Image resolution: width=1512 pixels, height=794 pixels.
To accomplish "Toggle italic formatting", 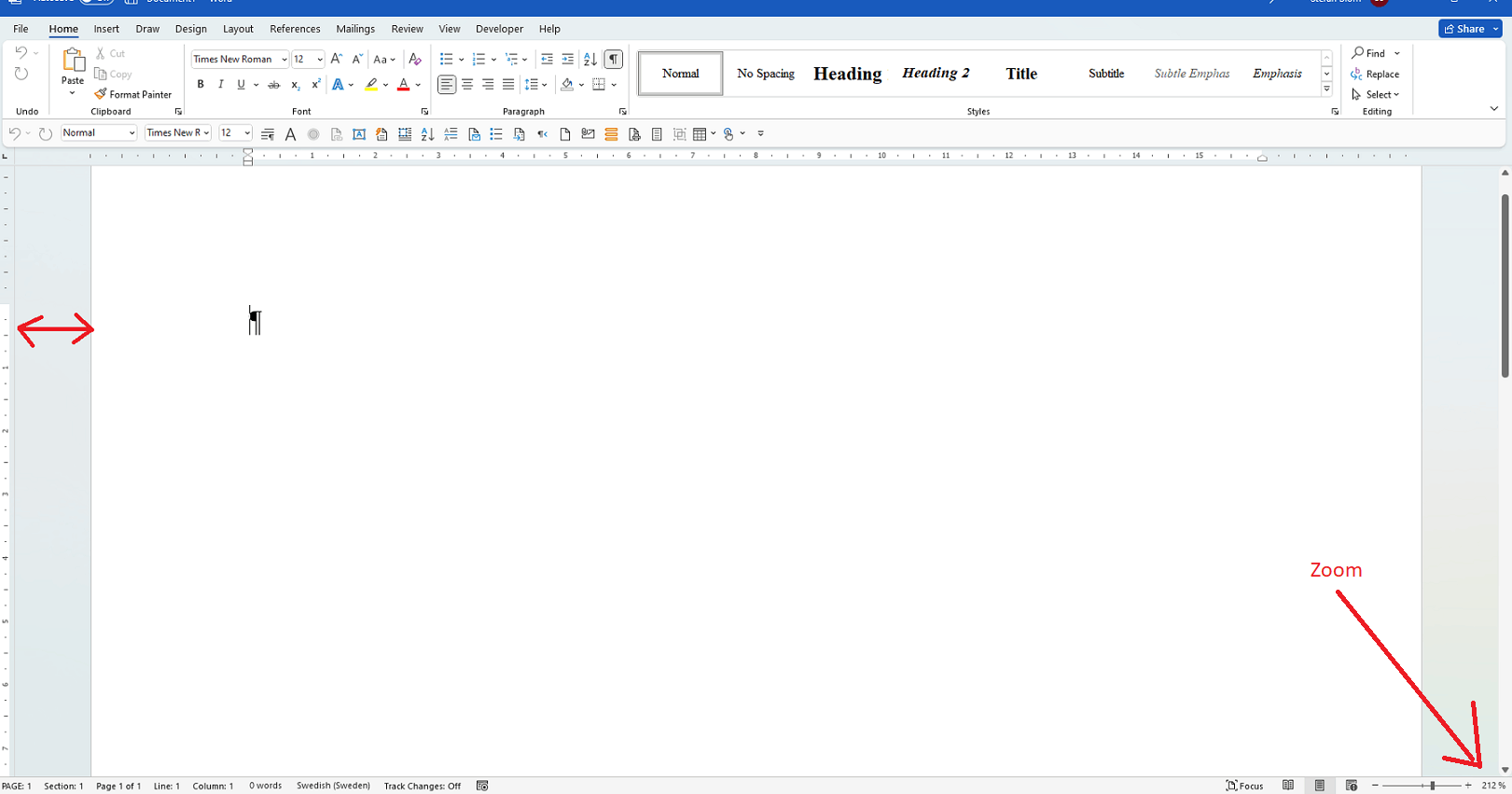I will [220, 85].
